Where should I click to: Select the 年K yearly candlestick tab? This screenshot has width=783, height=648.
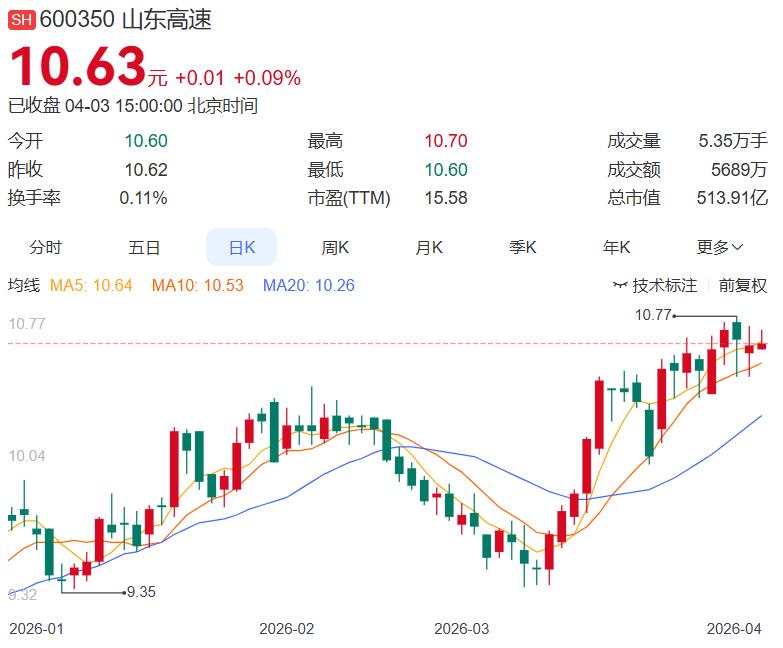click(x=616, y=247)
